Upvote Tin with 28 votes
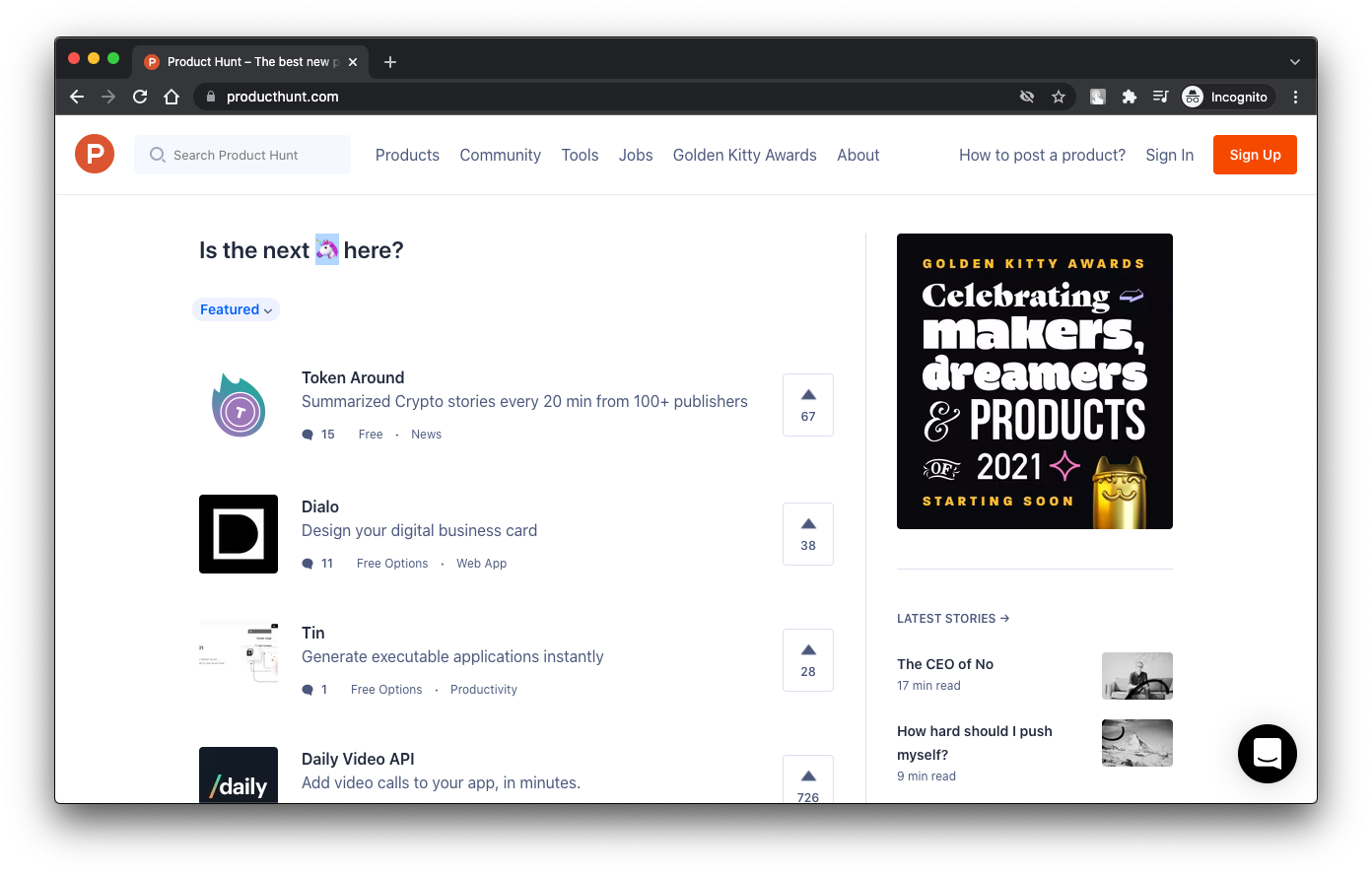 click(x=808, y=660)
